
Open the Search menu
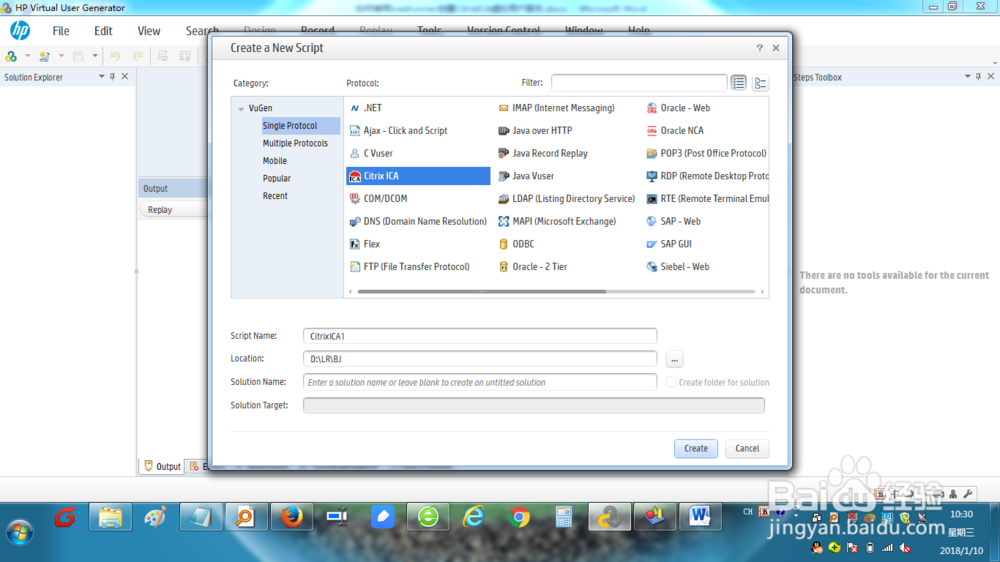[202, 31]
